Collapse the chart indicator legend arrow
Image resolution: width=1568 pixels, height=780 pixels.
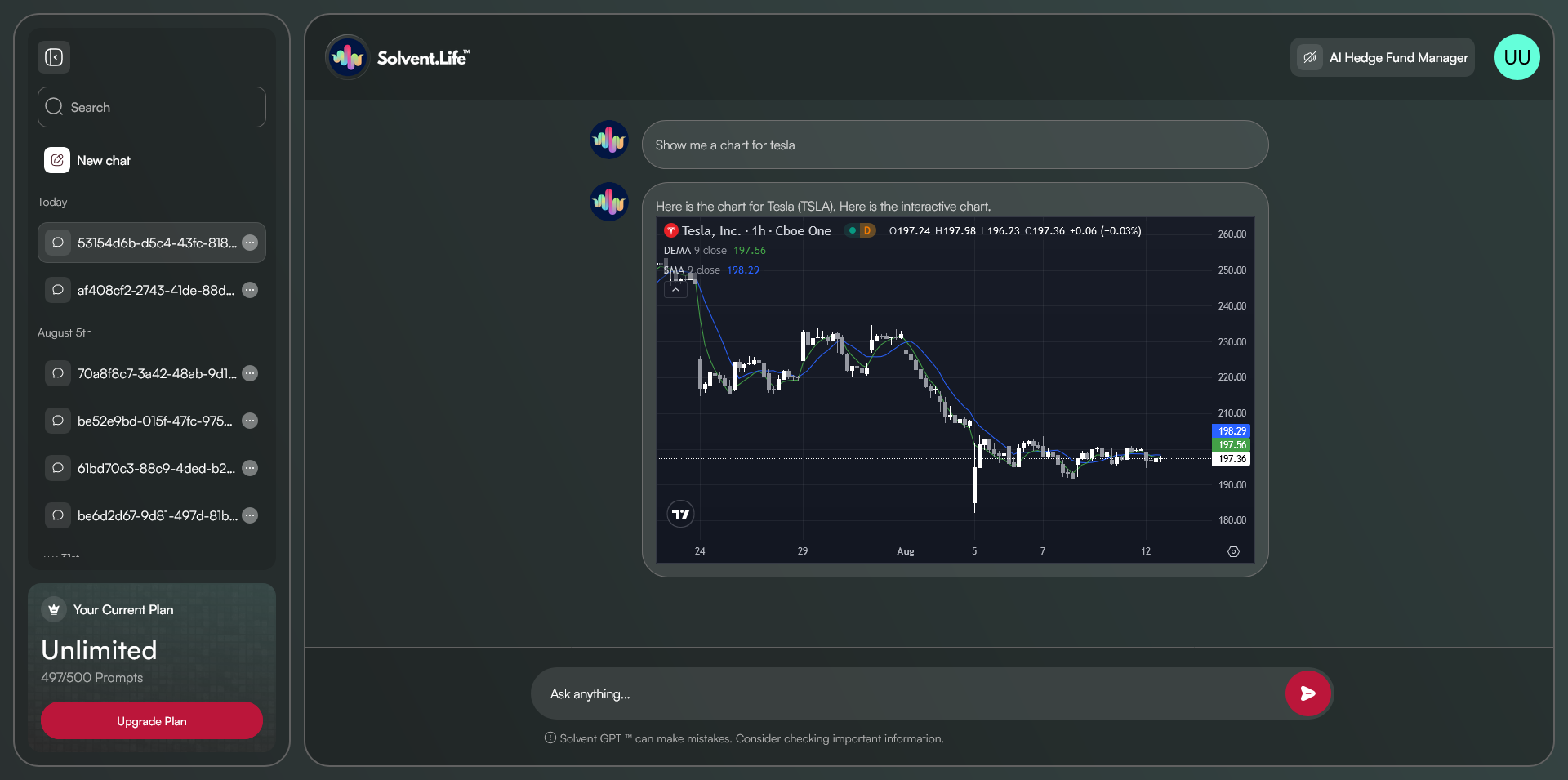(x=675, y=290)
